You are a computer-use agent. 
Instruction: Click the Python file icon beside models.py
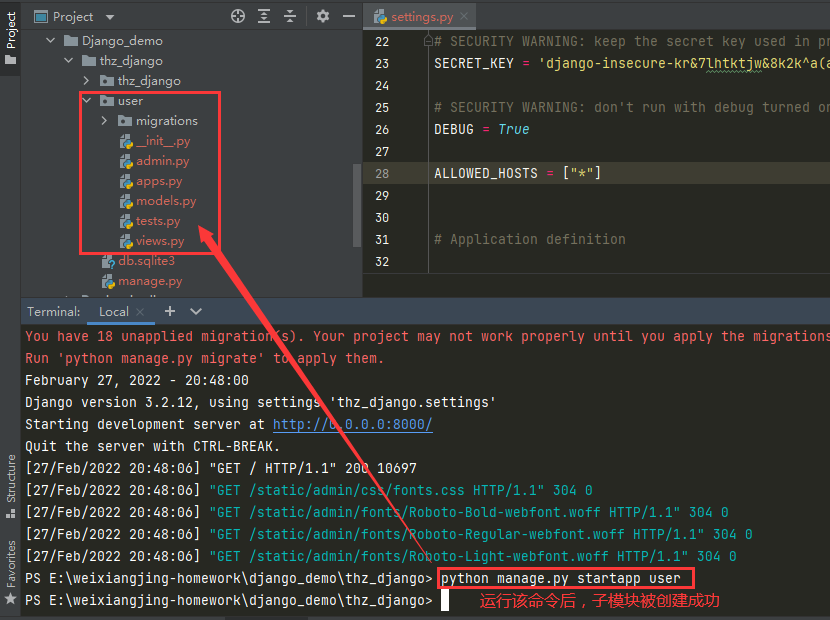click(x=126, y=201)
